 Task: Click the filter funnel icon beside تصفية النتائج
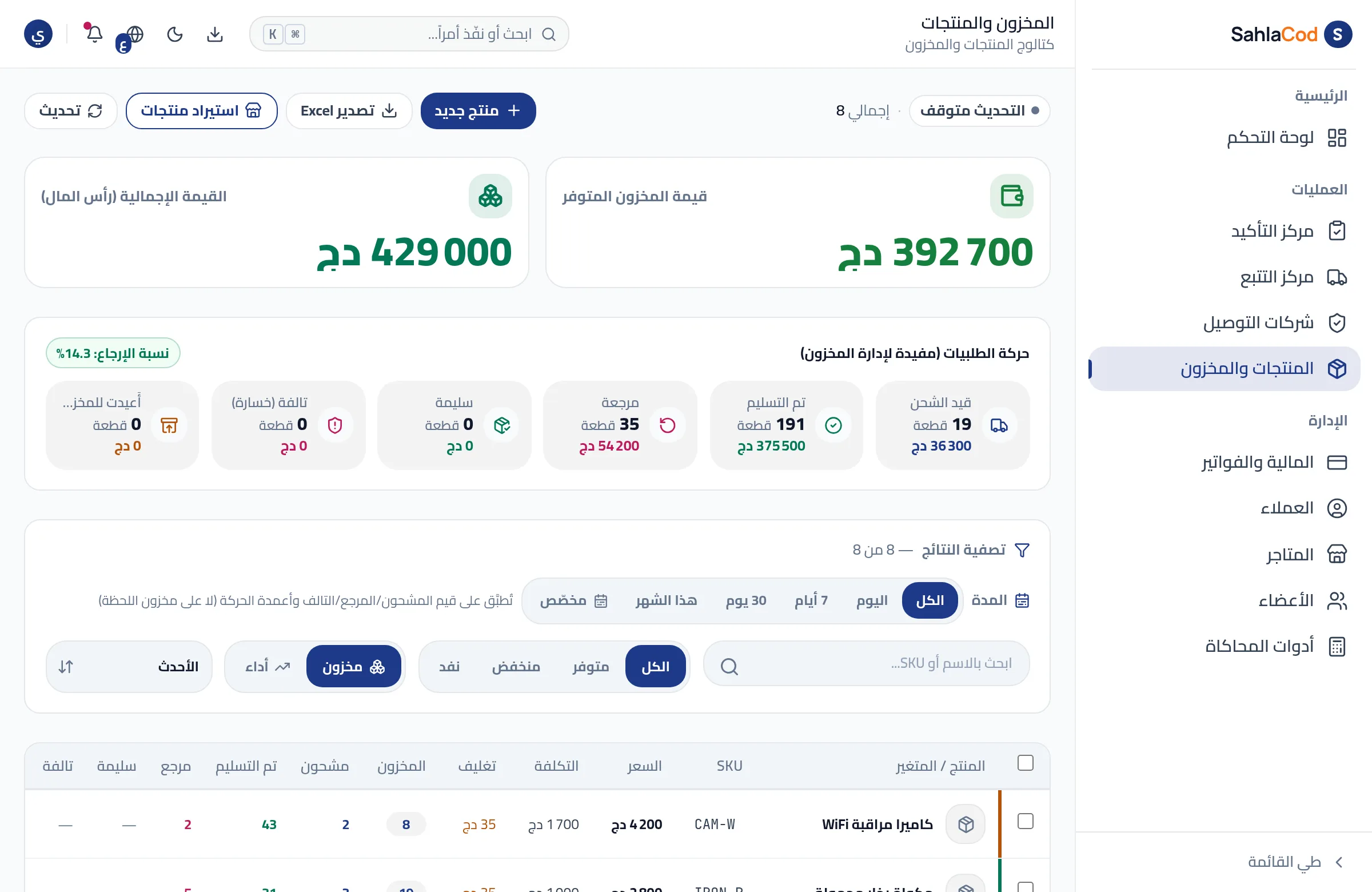click(1022, 550)
